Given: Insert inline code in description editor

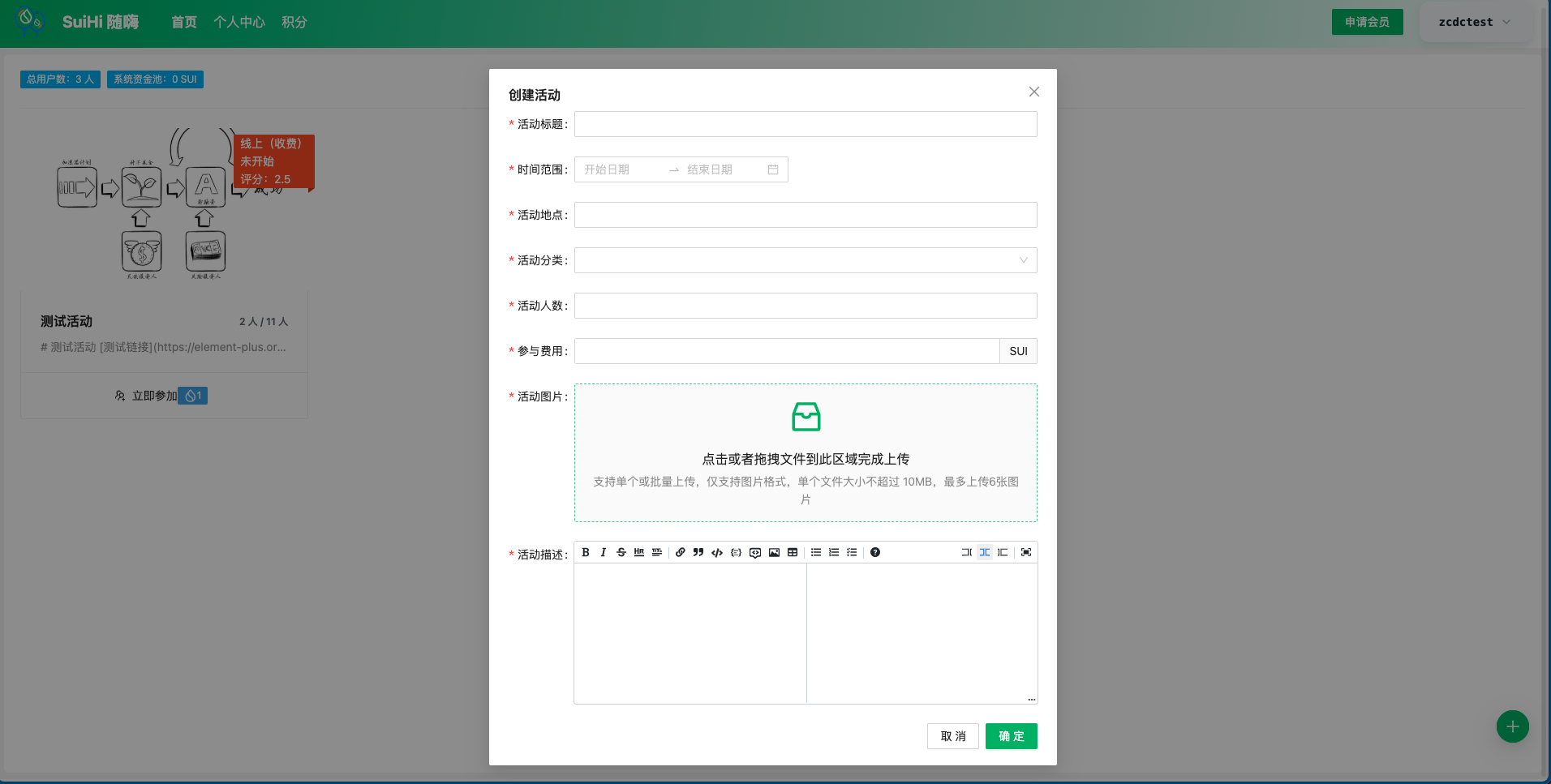Looking at the screenshot, I should [717, 552].
